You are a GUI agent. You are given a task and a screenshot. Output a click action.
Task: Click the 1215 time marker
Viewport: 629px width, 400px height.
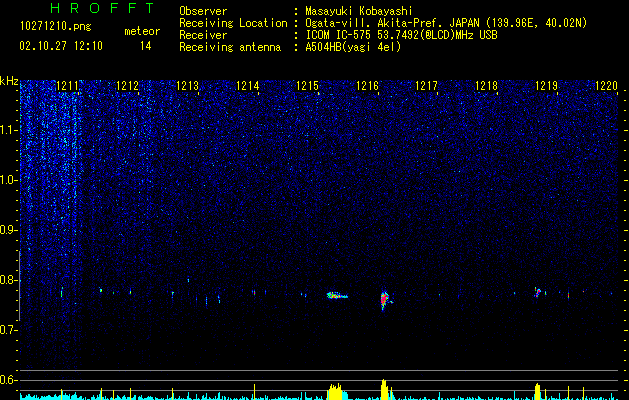pos(307,86)
